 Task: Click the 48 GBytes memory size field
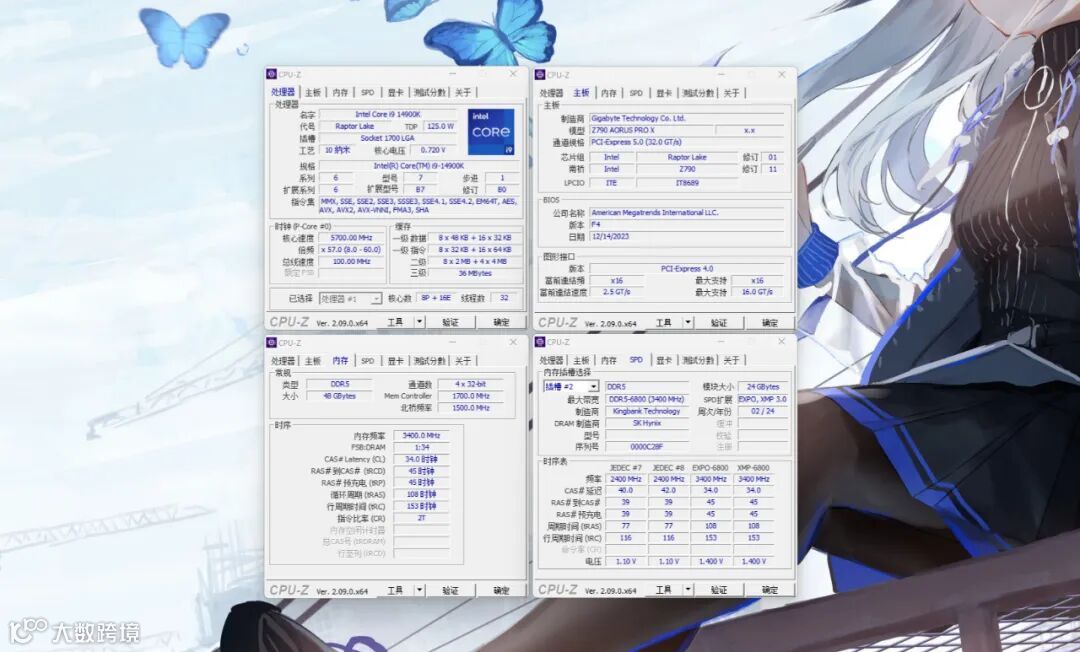[x=340, y=396]
